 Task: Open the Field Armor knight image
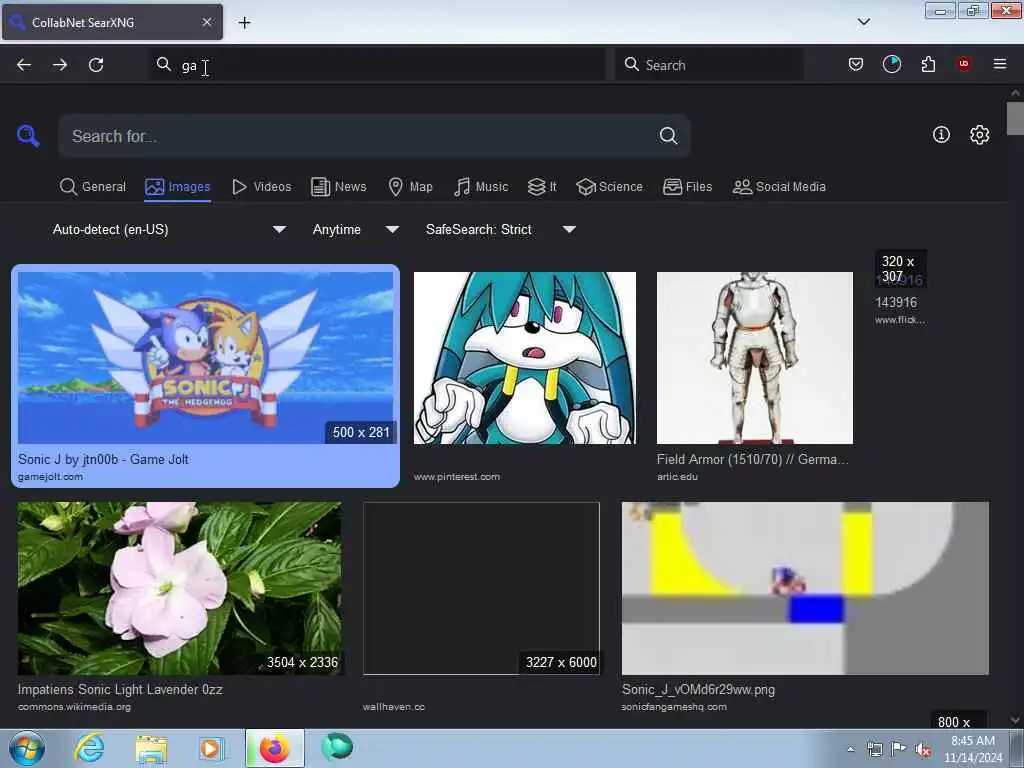pos(754,358)
